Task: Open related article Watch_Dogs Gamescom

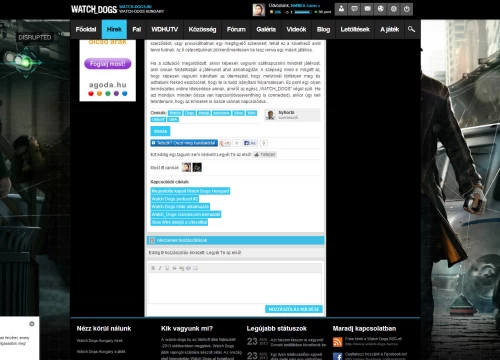Action: click(x=186, y=214)
